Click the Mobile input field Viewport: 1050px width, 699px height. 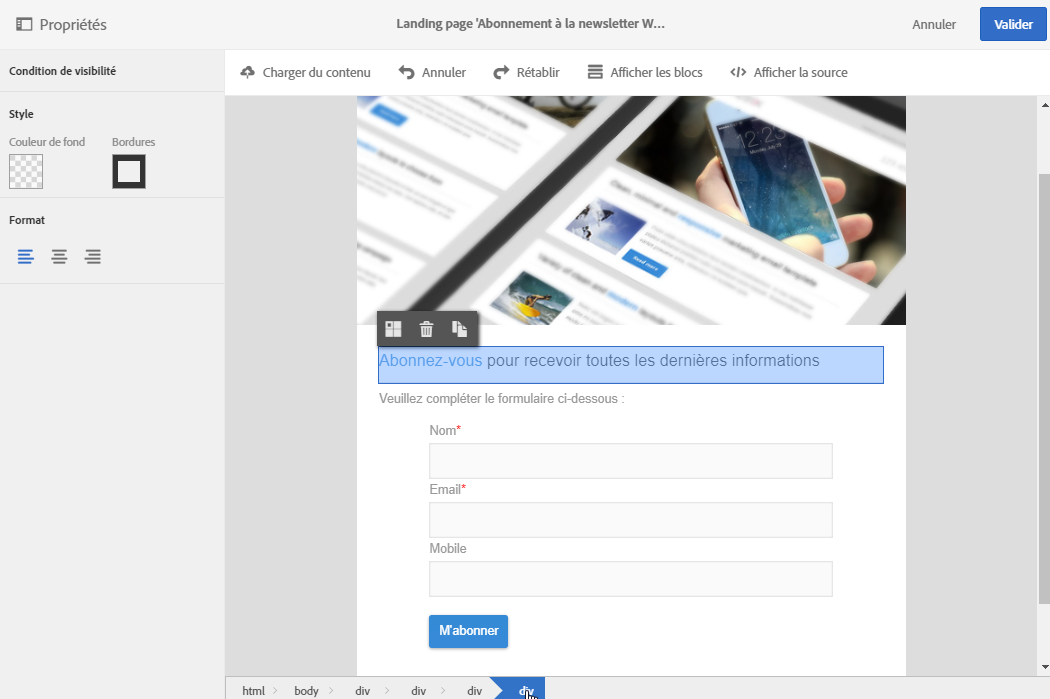[x=631, y=578]
